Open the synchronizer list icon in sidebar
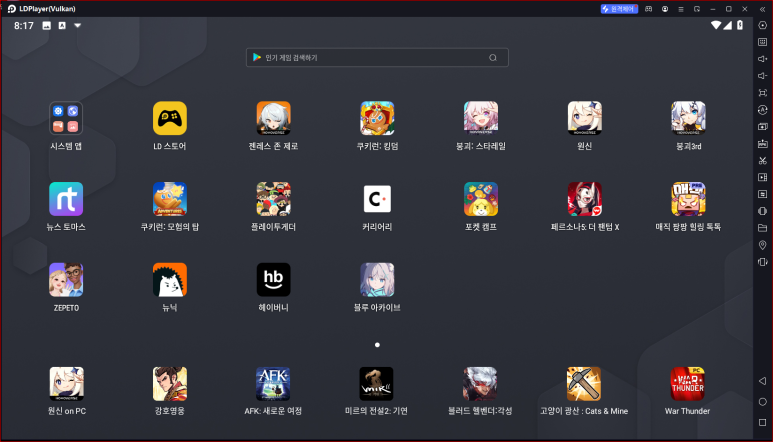 (763, 194)
